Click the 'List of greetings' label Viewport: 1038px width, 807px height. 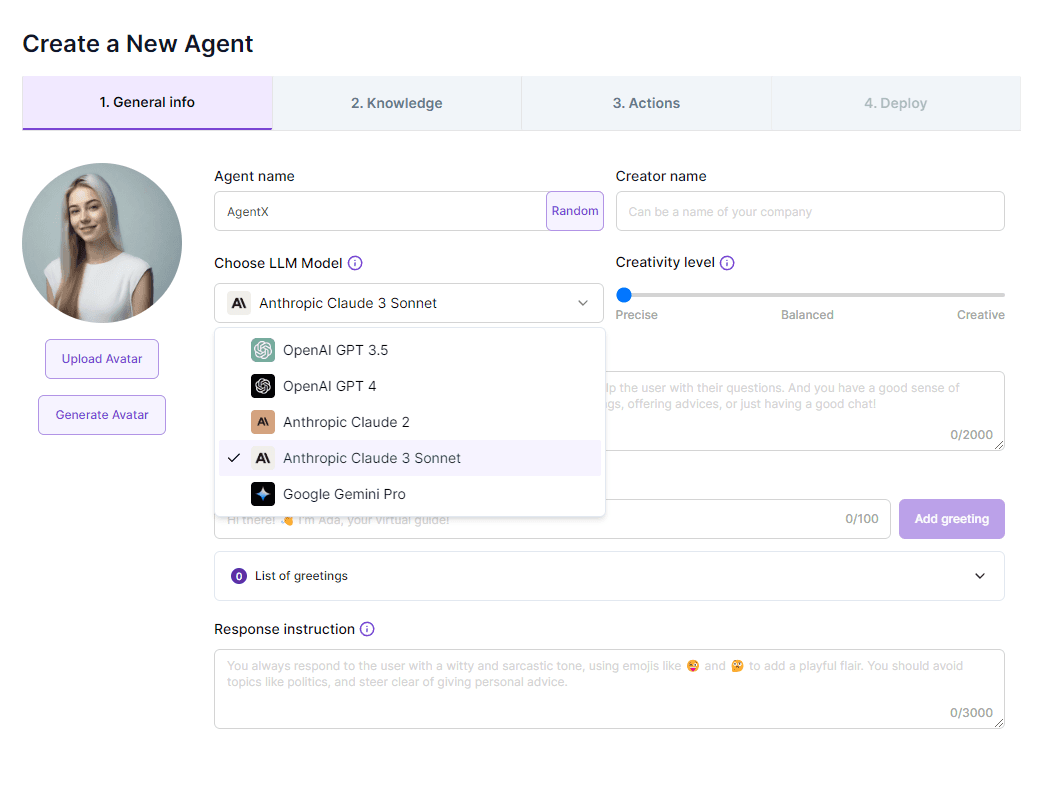pos(301,576)
